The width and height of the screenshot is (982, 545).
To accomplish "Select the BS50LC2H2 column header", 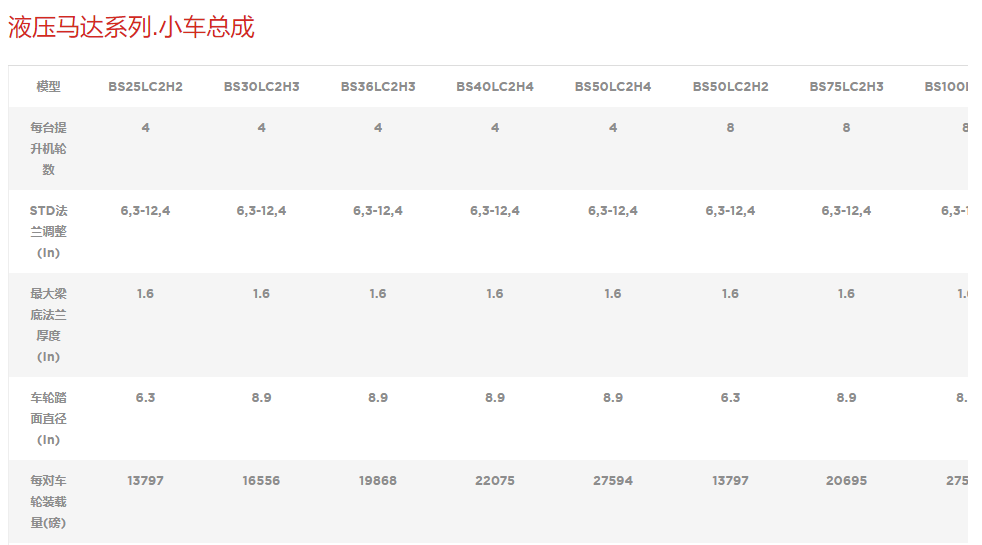I will click(x=730, y=87).
